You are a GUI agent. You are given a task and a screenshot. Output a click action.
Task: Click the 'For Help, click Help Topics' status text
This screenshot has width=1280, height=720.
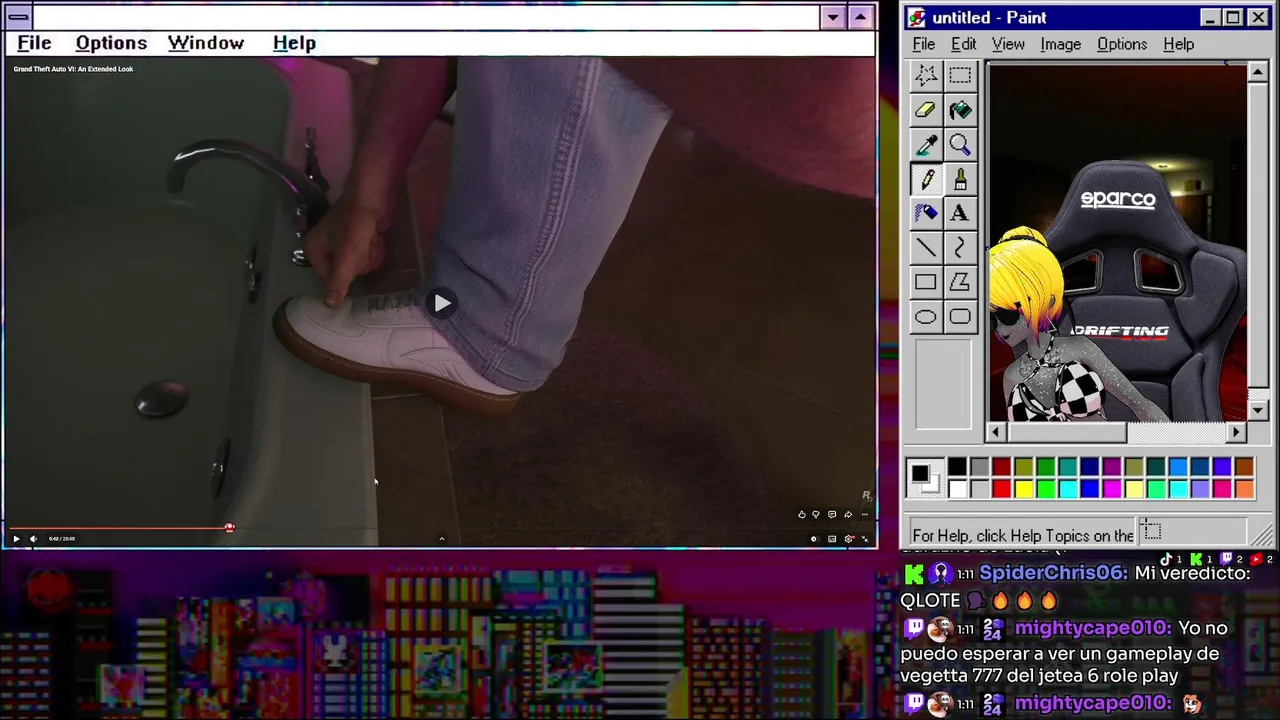1023,535
